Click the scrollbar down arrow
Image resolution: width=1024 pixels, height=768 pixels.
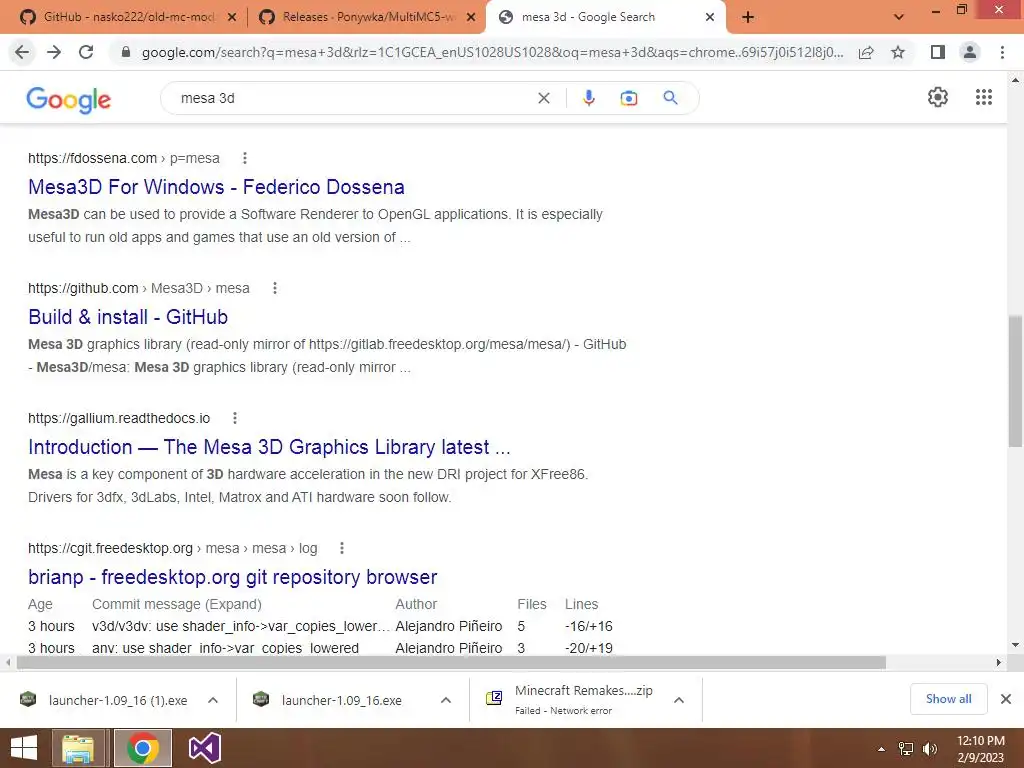click(x=1015, y=645)
